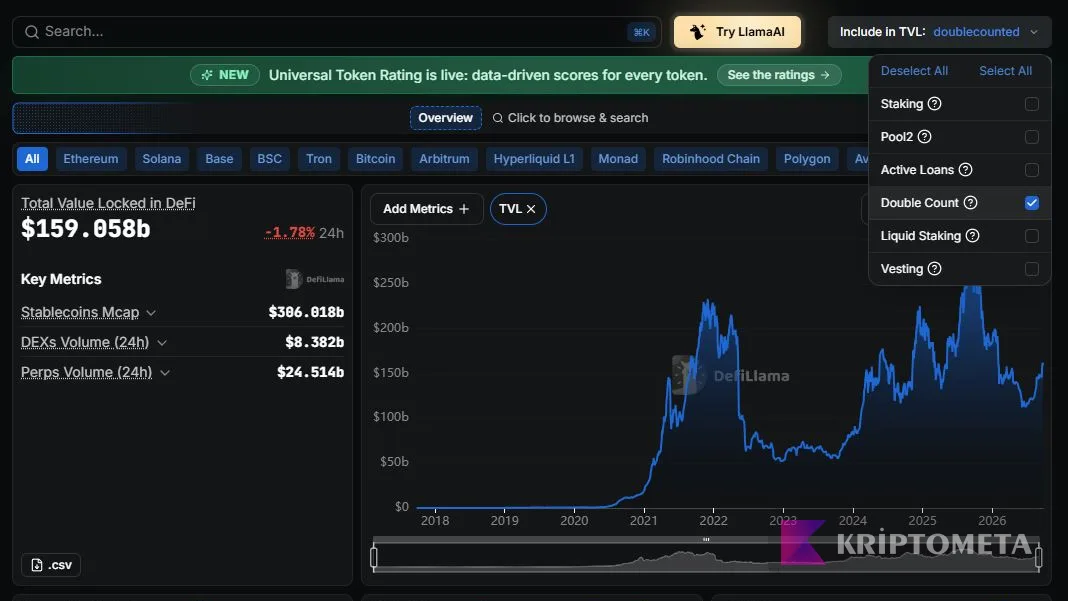Open Active Loans help question icon
The height and width of the screenshot is (601, 1068).
coord(965,170)
